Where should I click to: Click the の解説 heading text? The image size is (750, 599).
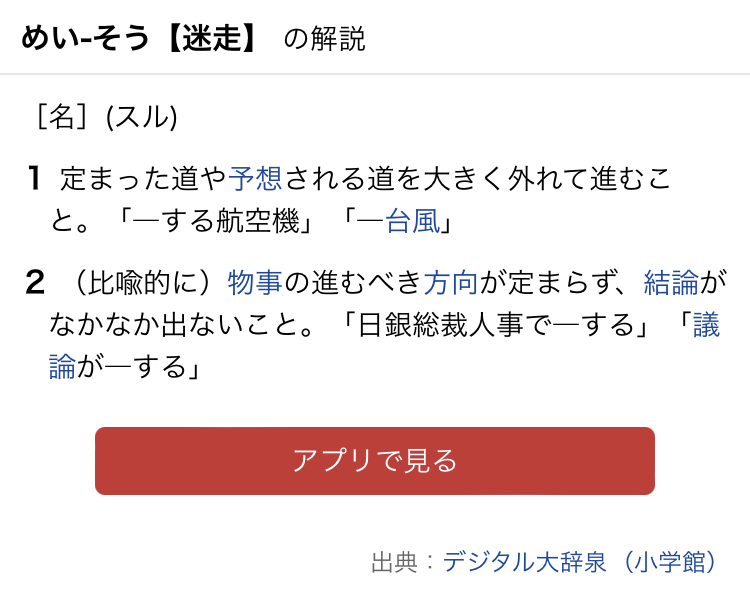tap(325, 39)
